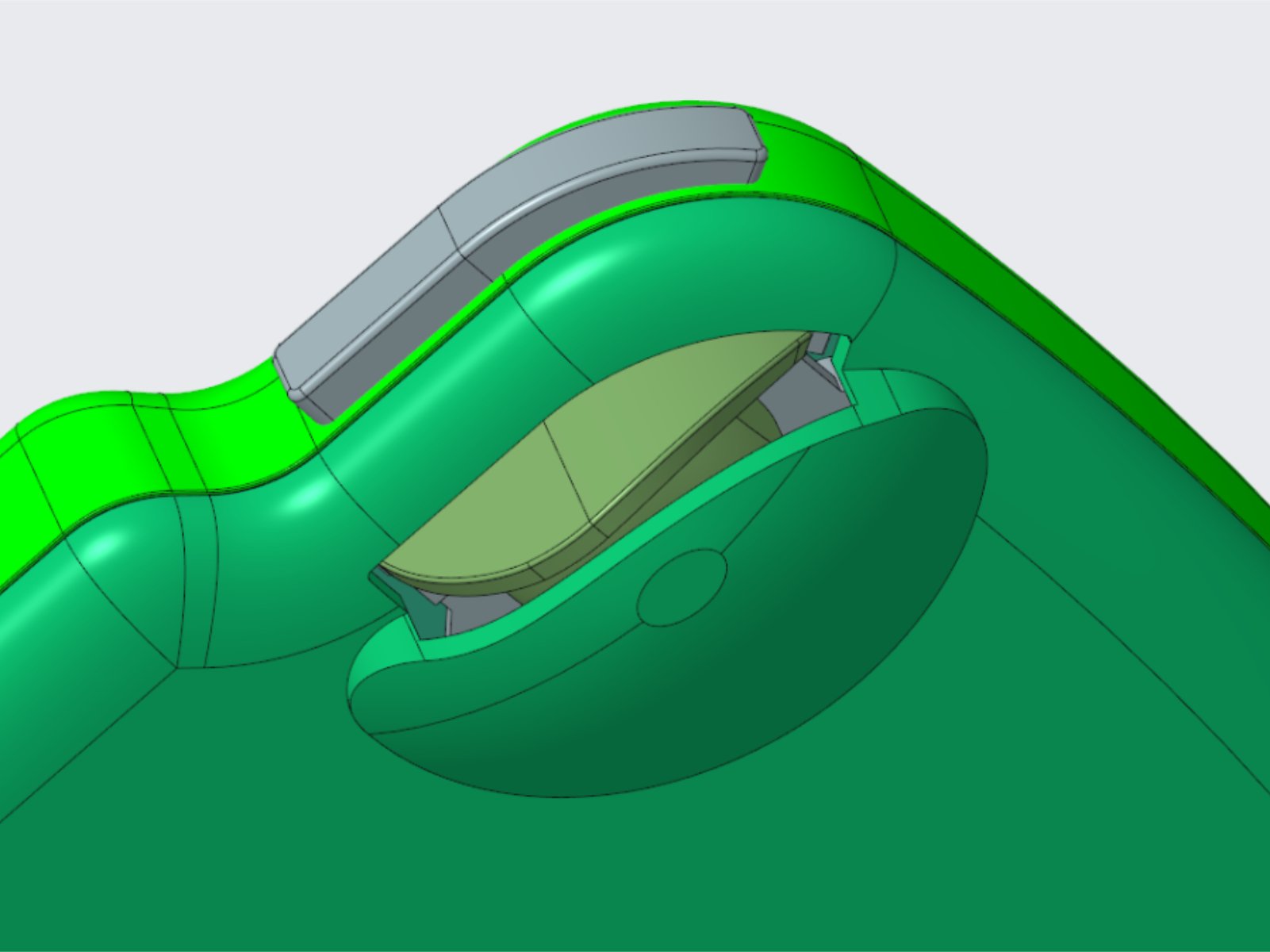Select the large flat green bottom face
Image resolution: width=1270 pixels, height=952 pixels.
(635, 857)
